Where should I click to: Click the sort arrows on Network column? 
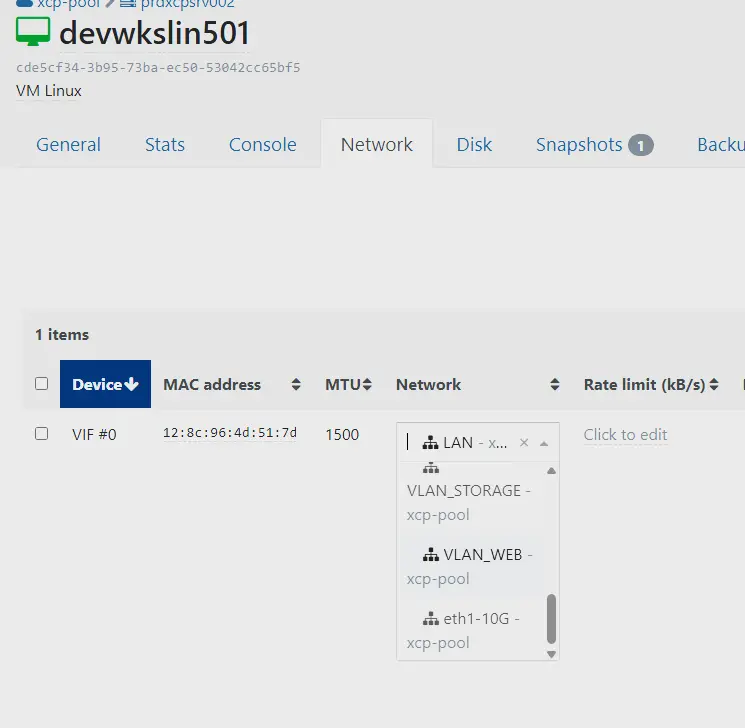tap(555, 385)
